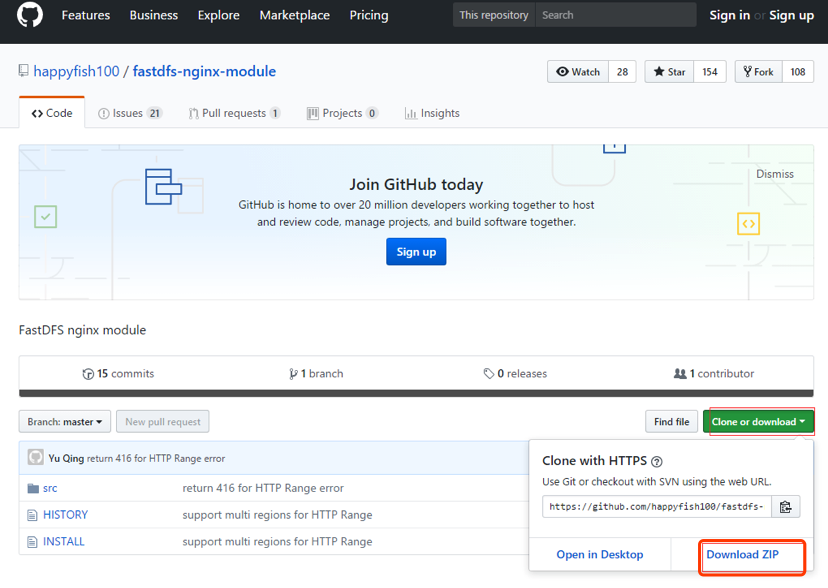Open INSTALL row commit message link

(x=277, y=542)
